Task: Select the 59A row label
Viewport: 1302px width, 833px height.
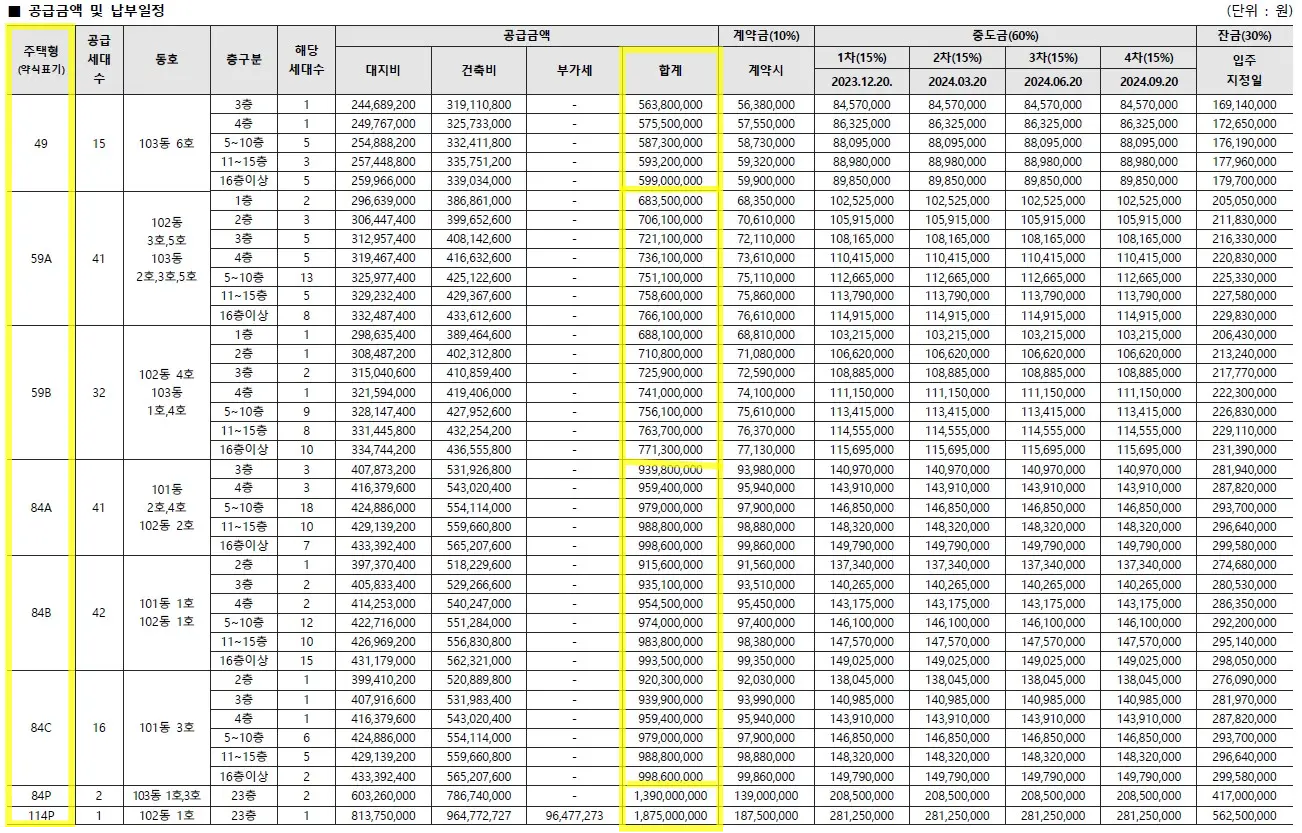Action: (x=38, y=257)
